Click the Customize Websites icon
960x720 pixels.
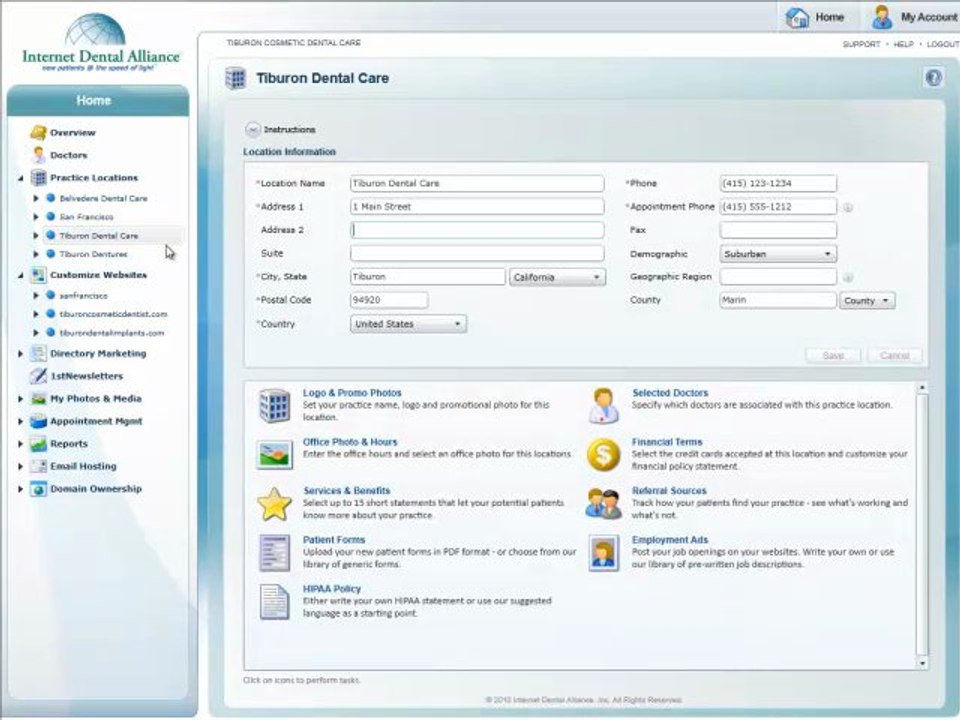(39, 275)
